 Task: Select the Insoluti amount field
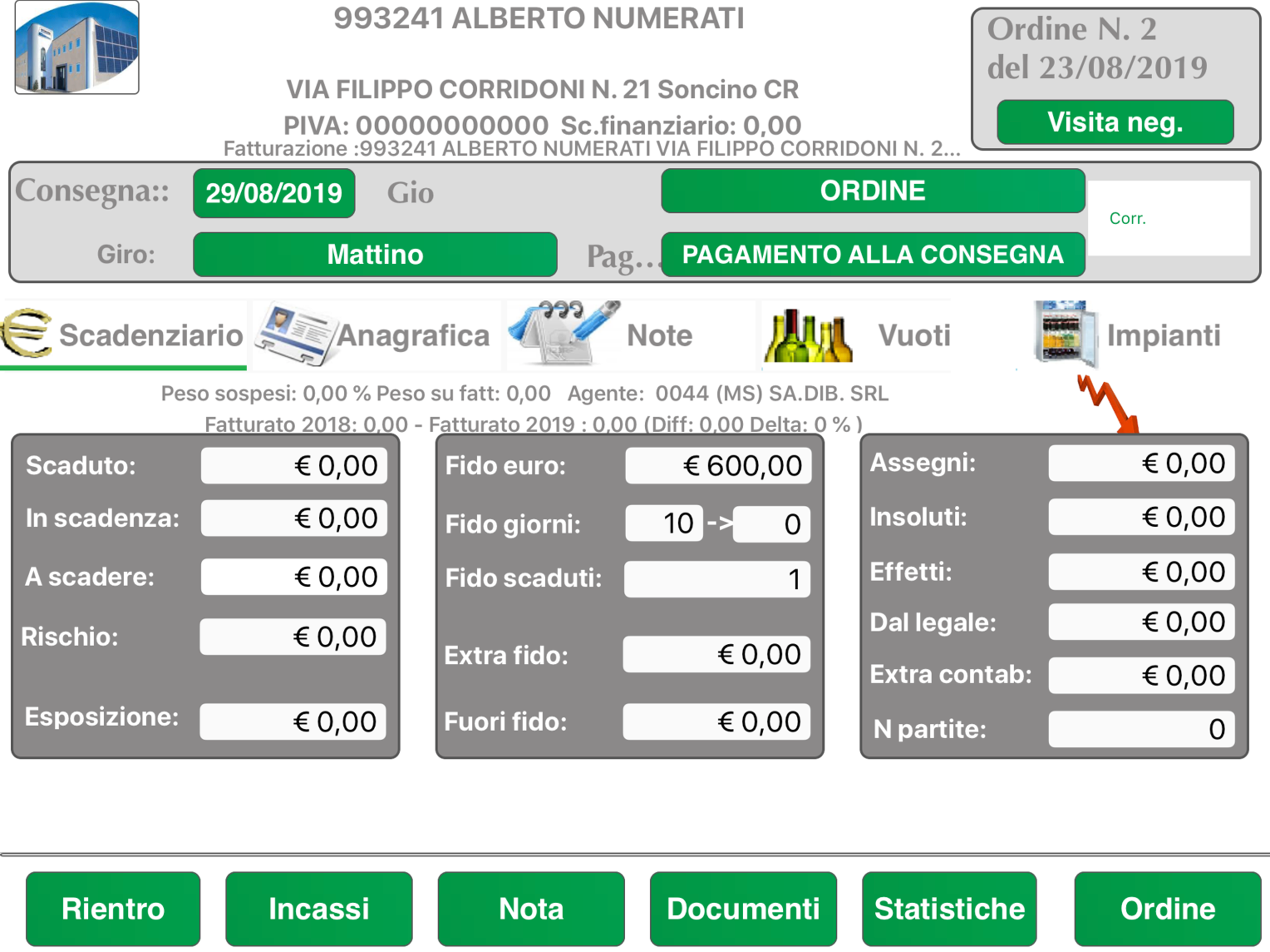(x=1141, y=517)
